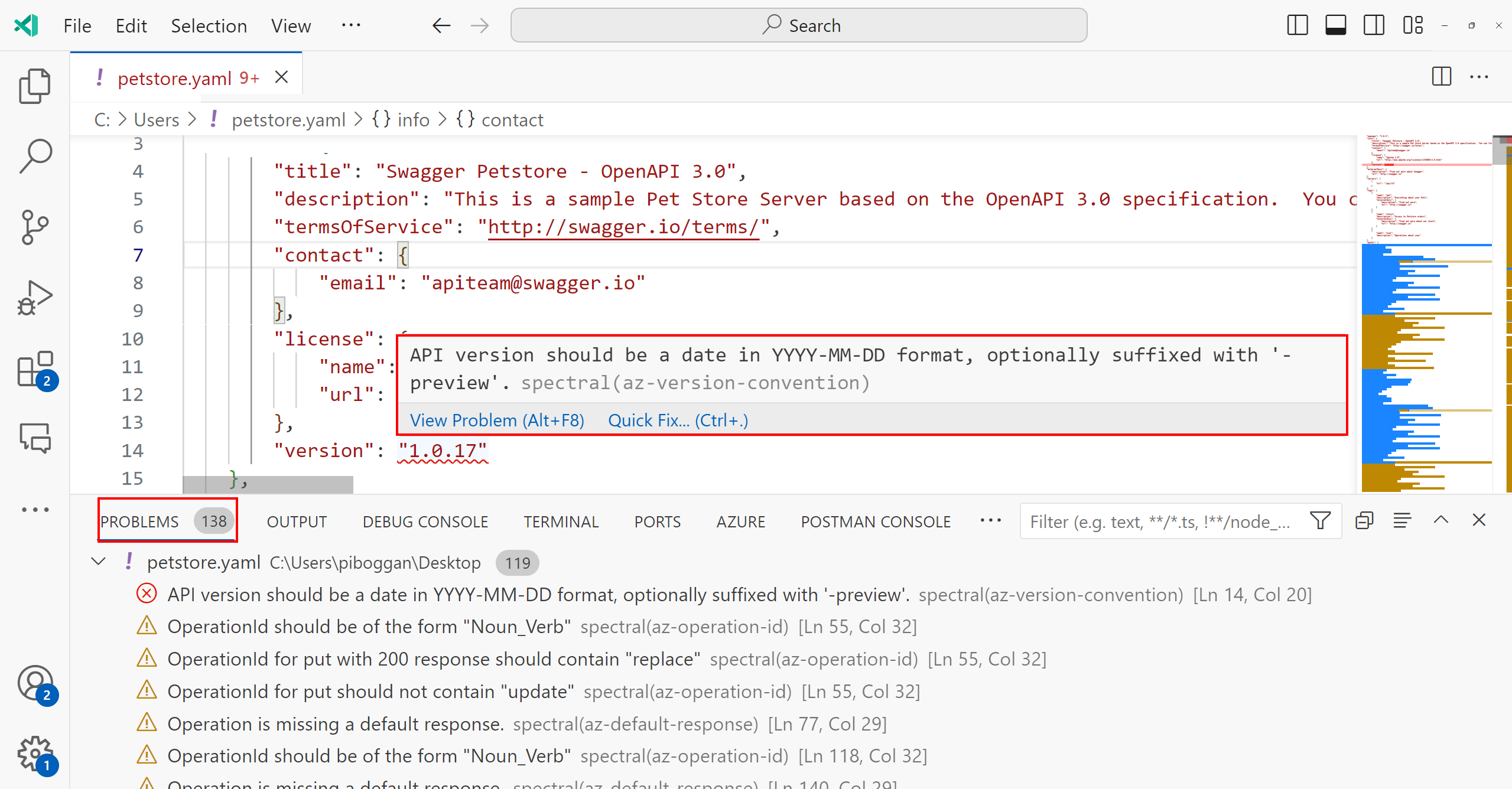The width and height of the screenshot is (1512, 789).
Task: Maximize the panel with the chevron-up icon
Action: [1441, 520]
